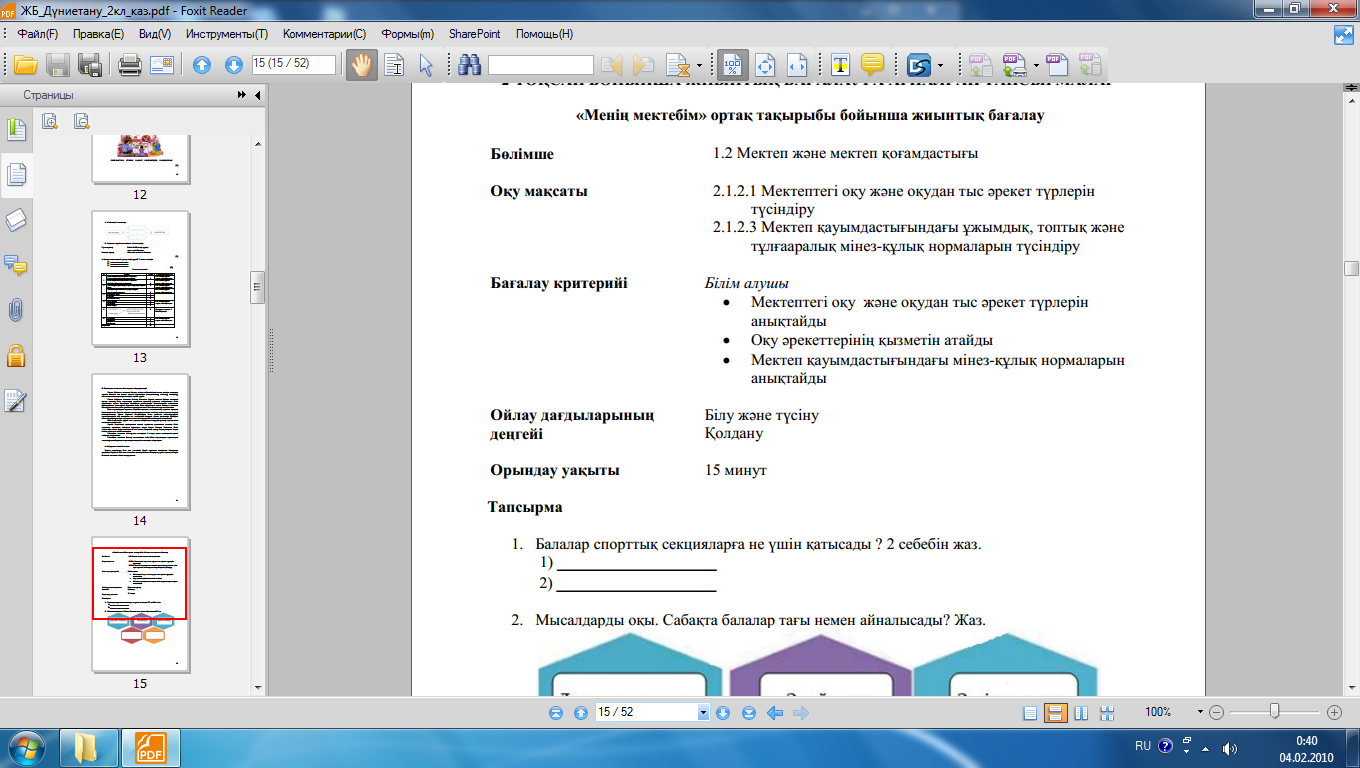
Task: Click the Fit Width icon
Action: (x=797, y=65)
